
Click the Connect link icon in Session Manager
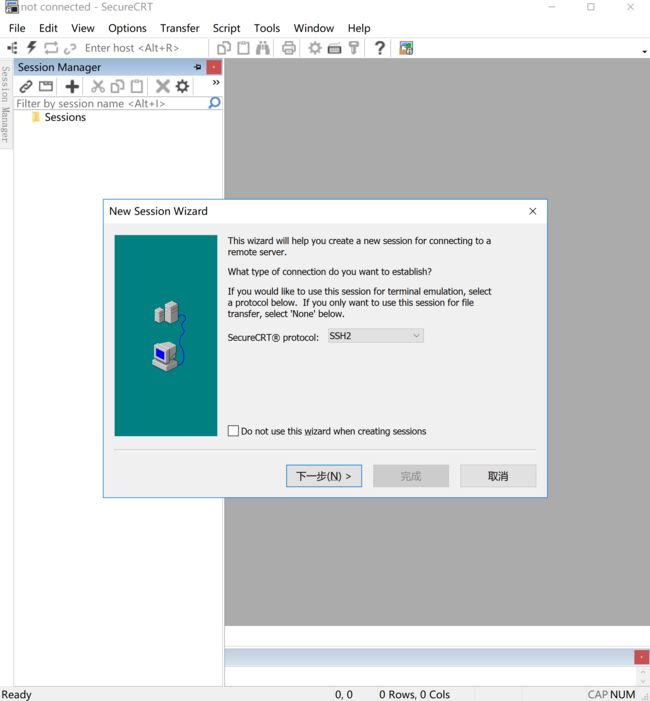click(x=26, y=86)
